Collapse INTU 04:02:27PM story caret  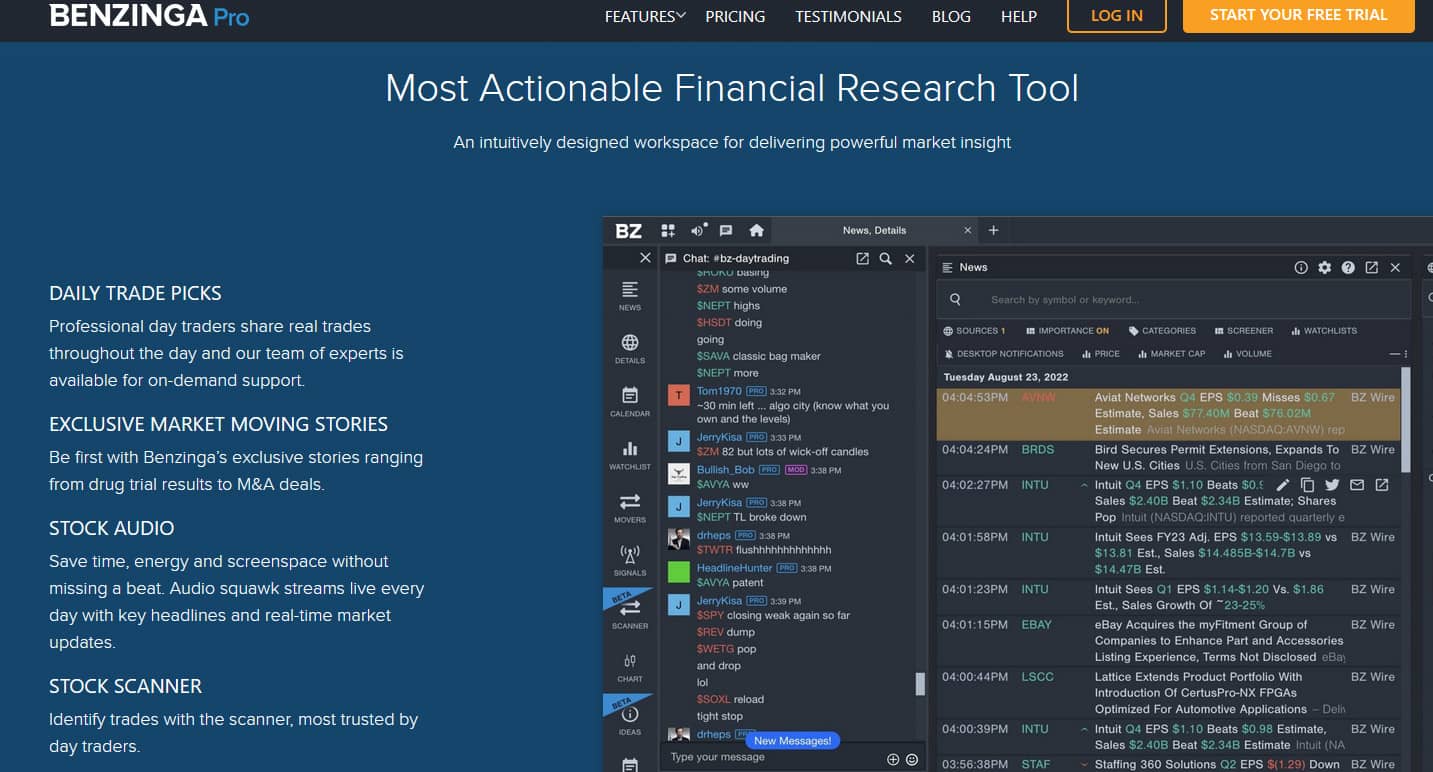1085,485
